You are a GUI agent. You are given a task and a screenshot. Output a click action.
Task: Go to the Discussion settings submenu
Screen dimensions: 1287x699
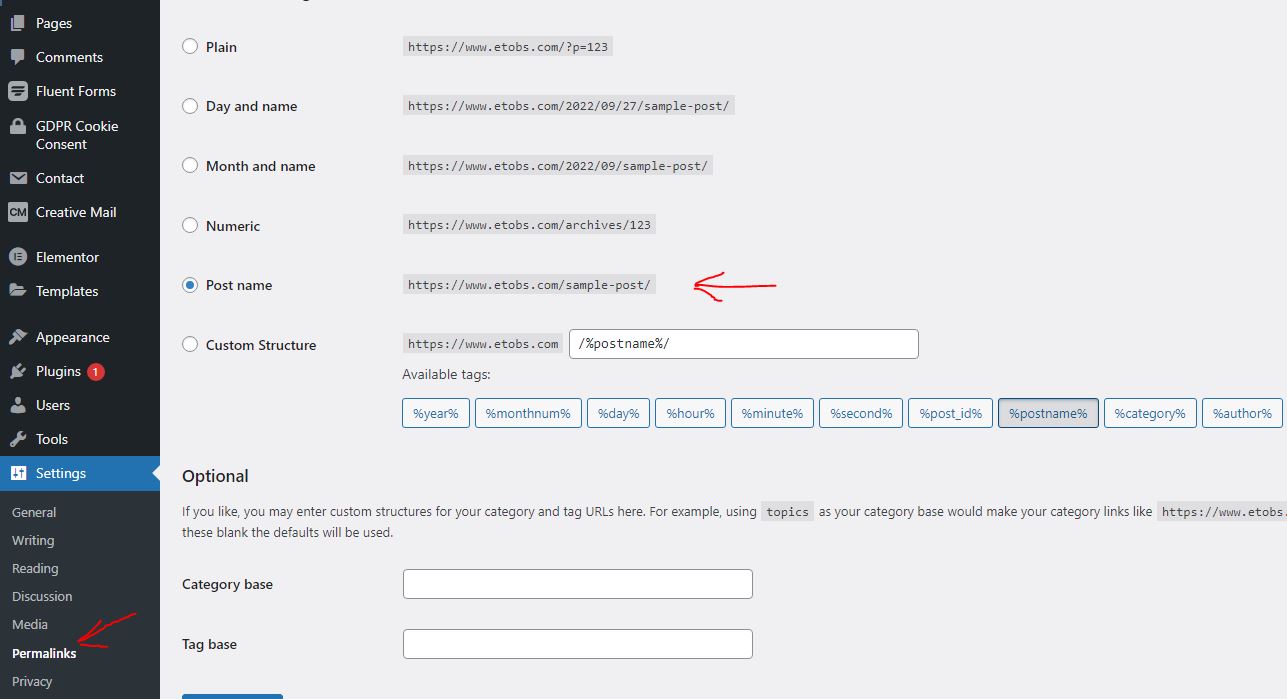[x=42, y=596]
